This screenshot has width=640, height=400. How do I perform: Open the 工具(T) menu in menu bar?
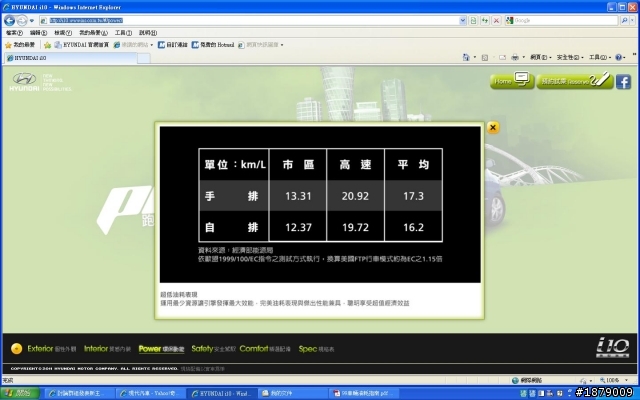coord(123,33)
